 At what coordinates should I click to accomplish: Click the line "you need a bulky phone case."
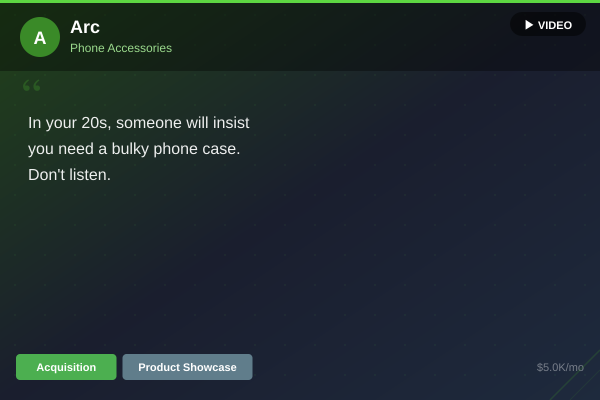tap(134, 149)
